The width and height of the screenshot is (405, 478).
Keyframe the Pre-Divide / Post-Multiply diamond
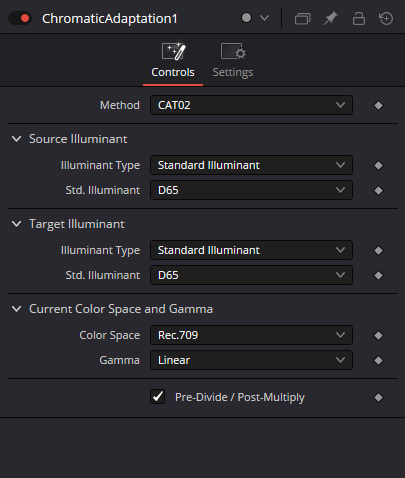pyautogui.click(x=378, y=397)
